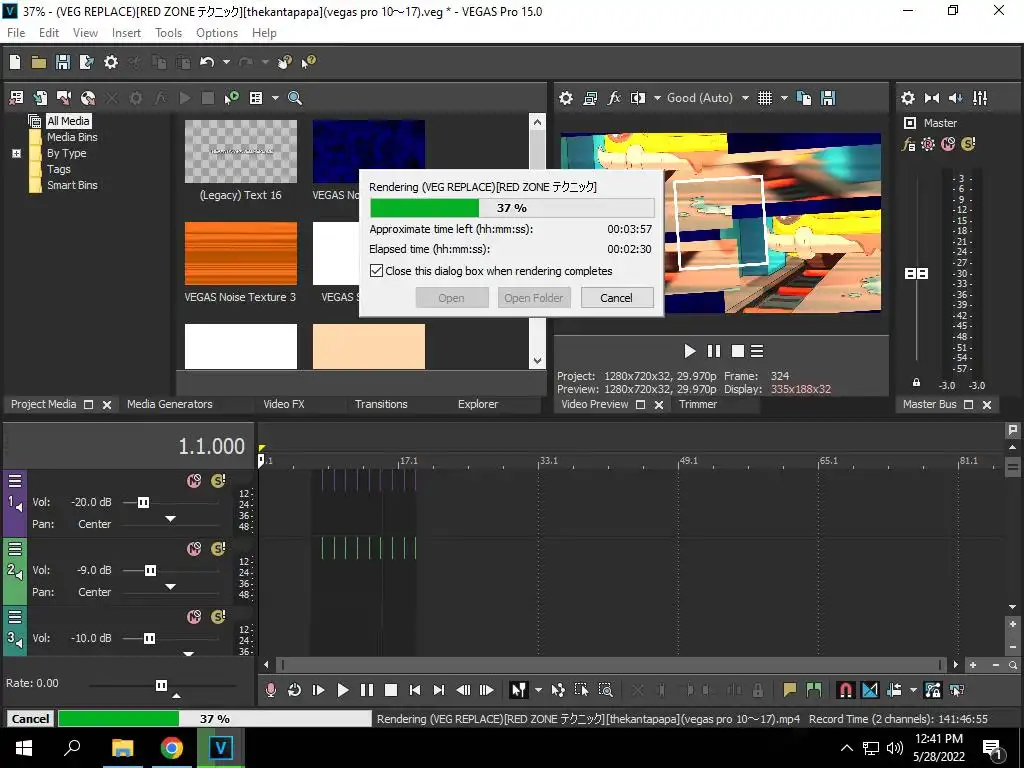This screenshot has width=1024, height=768.
Task: Cancel rendering from the status bar button
Action: tap(31, 718)
